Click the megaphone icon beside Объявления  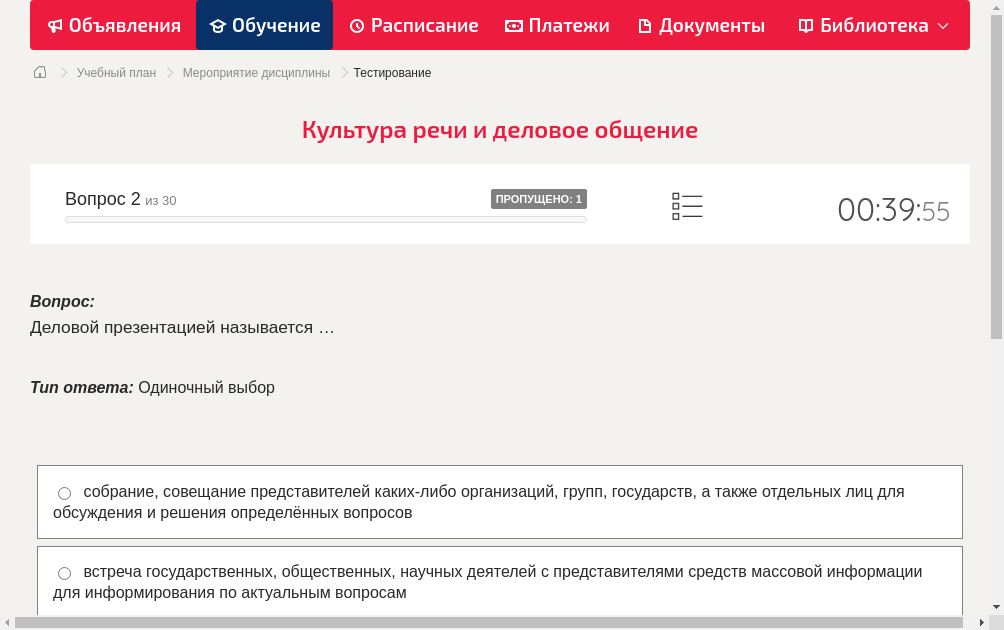pyautogui.click(x=54, y=25)
